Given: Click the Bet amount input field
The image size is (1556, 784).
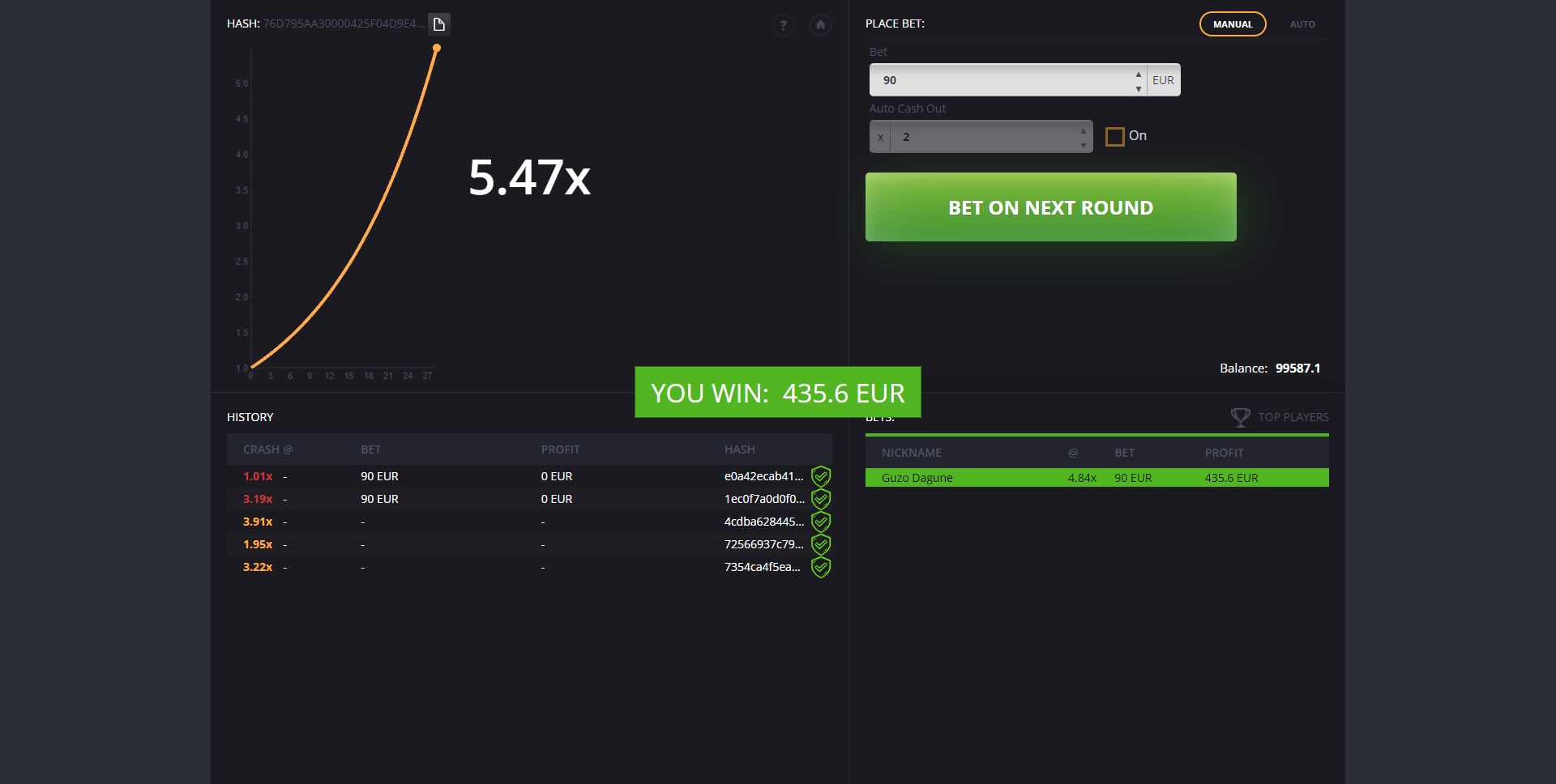Looking at the screenshot, I should (1005, 80).
